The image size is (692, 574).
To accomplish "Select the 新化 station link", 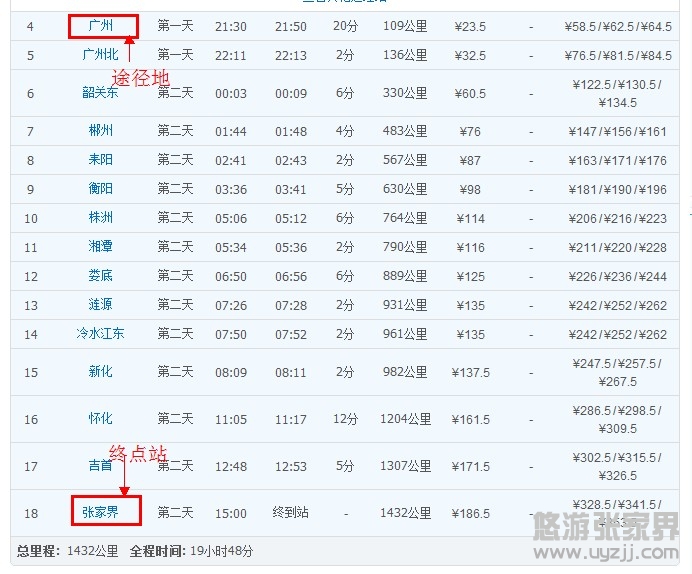I will tap(101, 372).
